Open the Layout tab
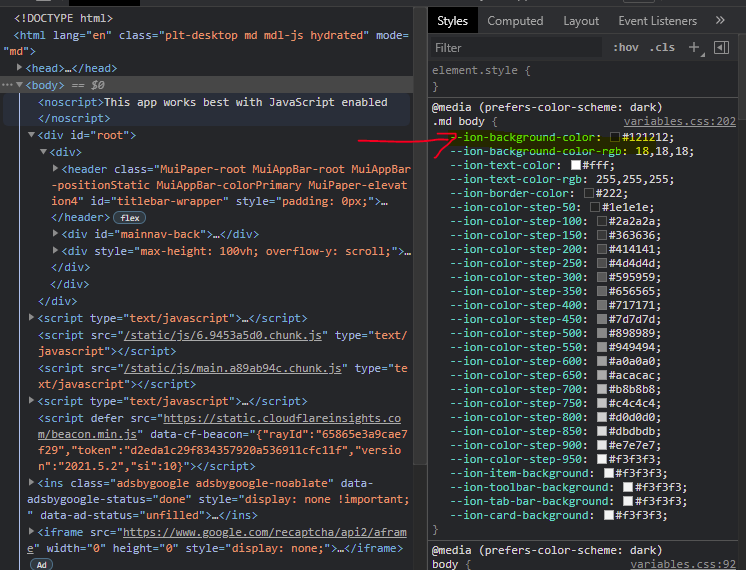 581,21
